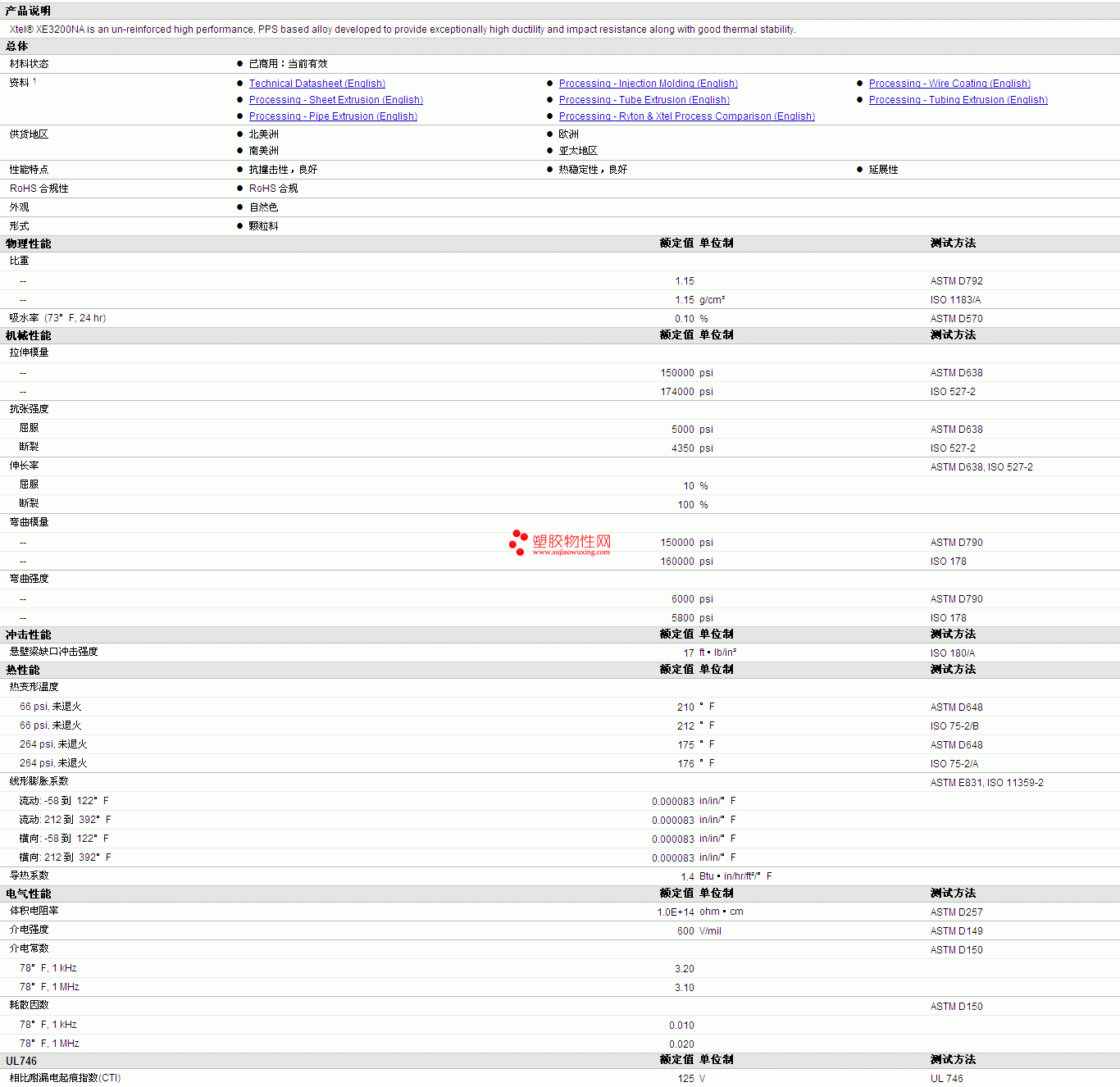The height and width of the screenshot is (1087, 1120).
Task: Click ASTM D638, ISO 527-2 elongation method
Action: pyautogui.click(x=982, y=467)
